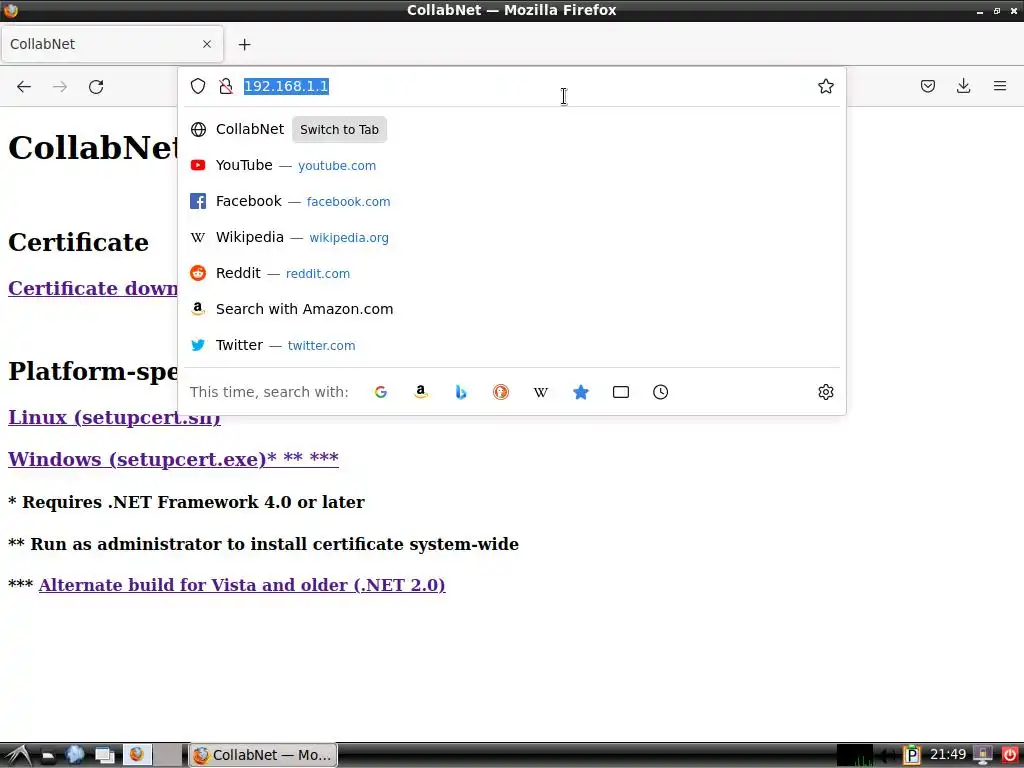This screenshot has width=1024, height=768.
Task: Click the P tray icon
Action: [912, 755]
